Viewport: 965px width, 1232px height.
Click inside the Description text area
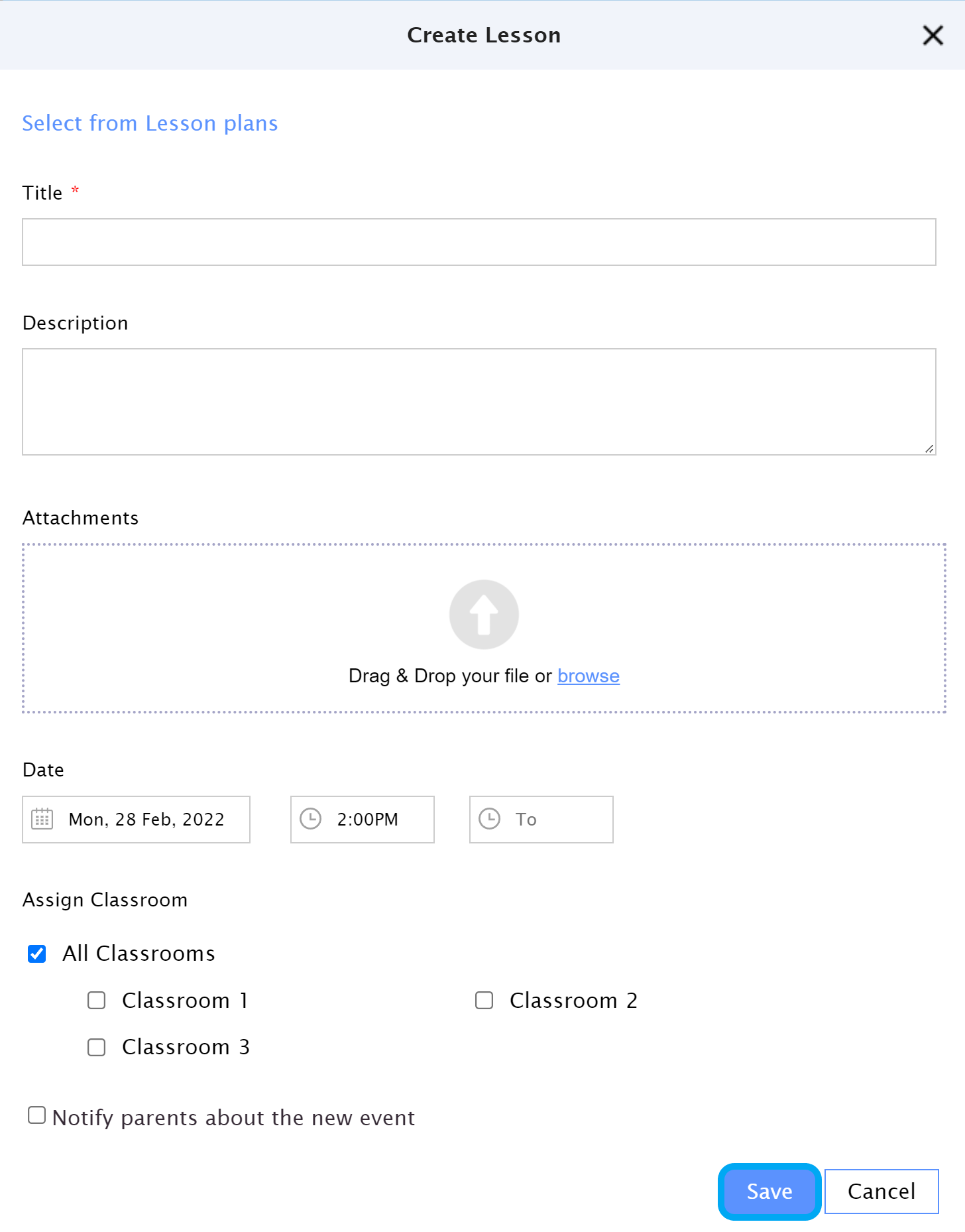tap(479, 402)
